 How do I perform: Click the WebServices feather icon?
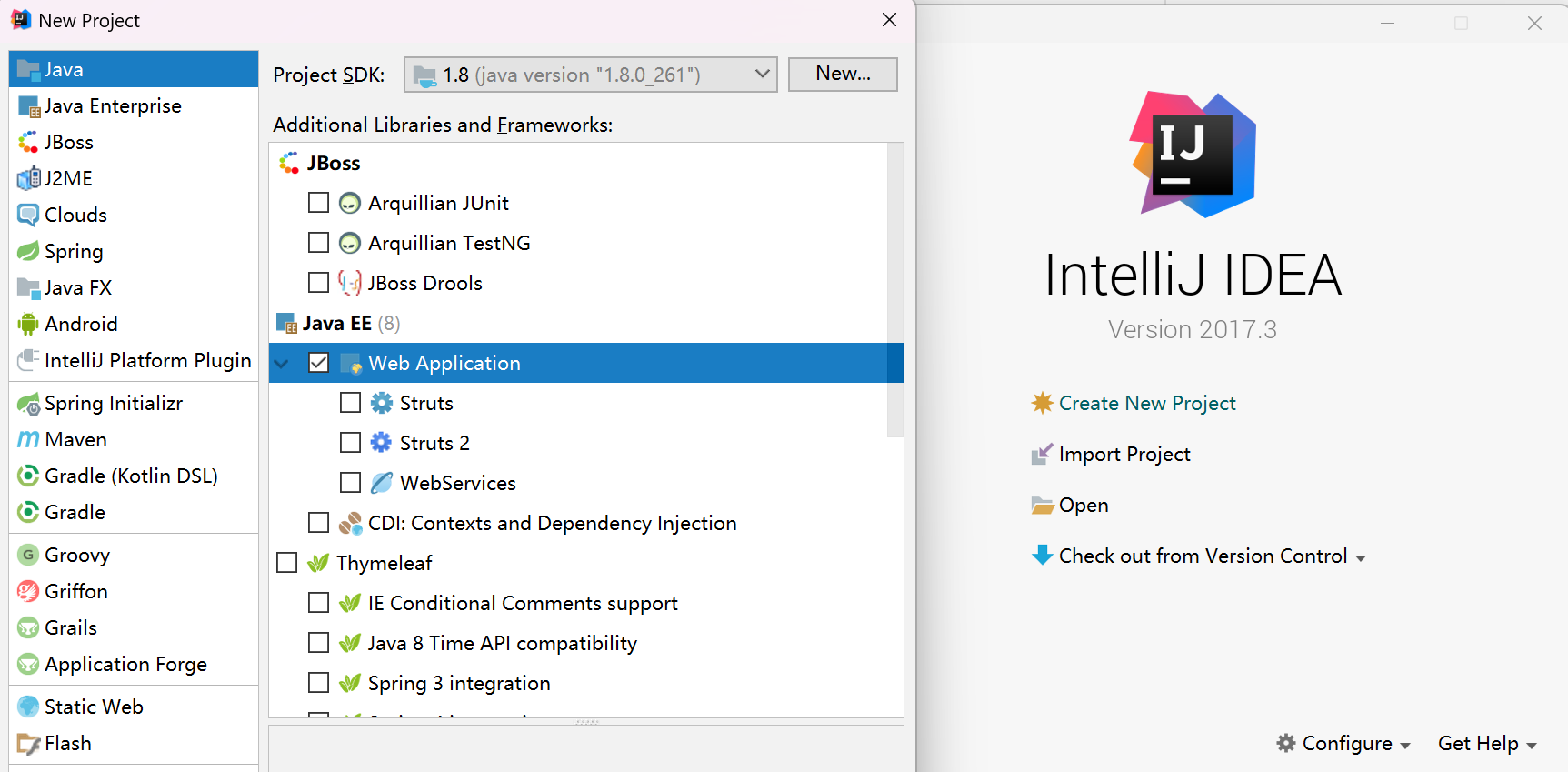tap(382, 483)
